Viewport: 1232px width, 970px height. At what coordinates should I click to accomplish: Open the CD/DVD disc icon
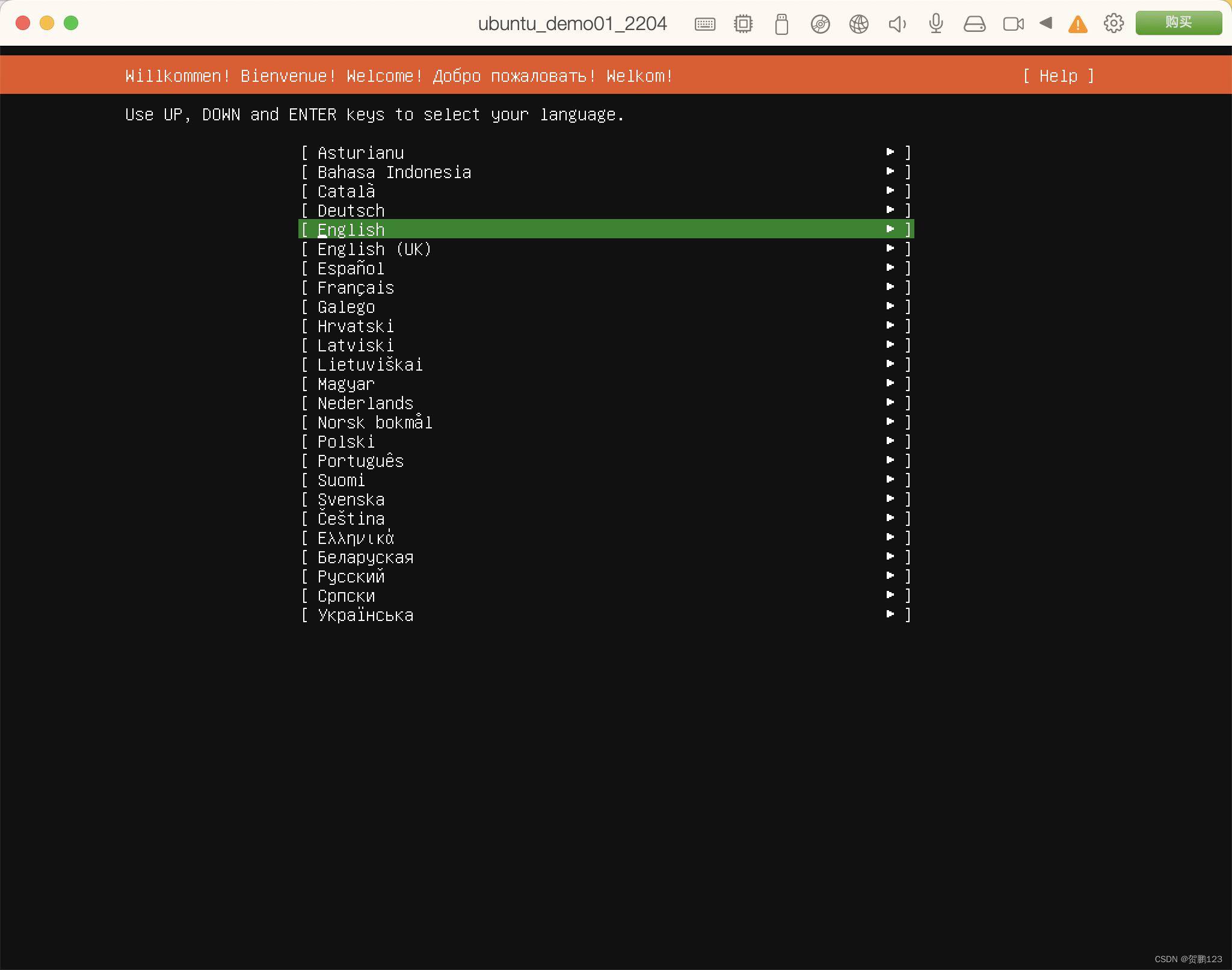tap(820, 24)
